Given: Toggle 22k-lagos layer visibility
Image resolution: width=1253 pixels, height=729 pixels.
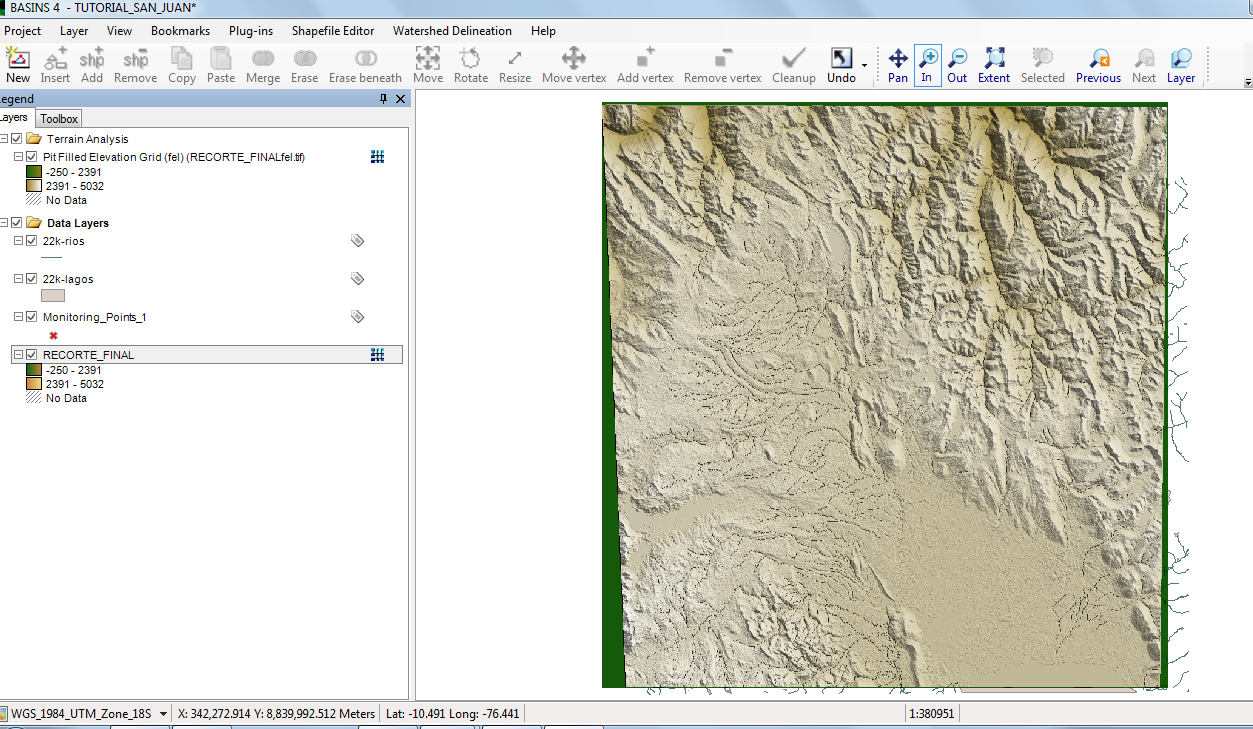Looking at the screenshot, I should pos(32,279).
